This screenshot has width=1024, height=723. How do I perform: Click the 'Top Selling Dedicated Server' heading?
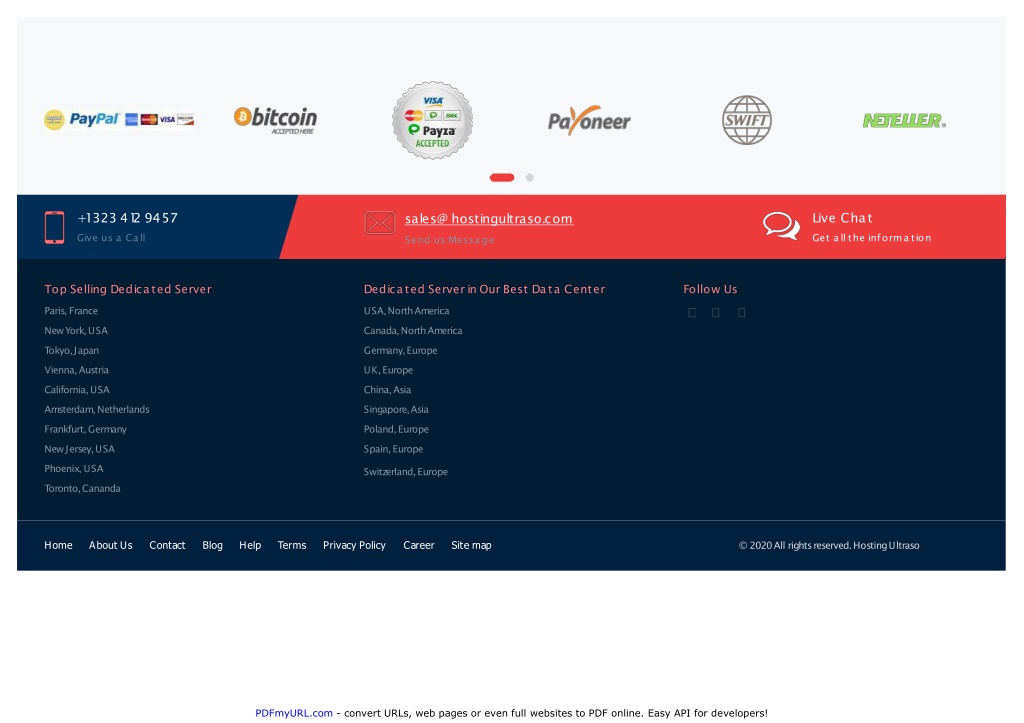[128, 289]
